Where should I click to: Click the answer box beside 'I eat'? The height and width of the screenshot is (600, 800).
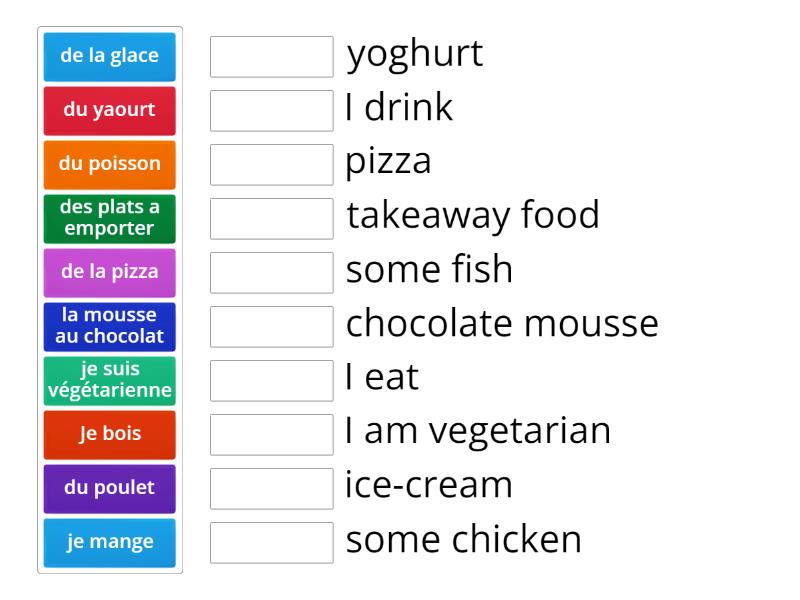pyautogui.click(x=271, y=381)
